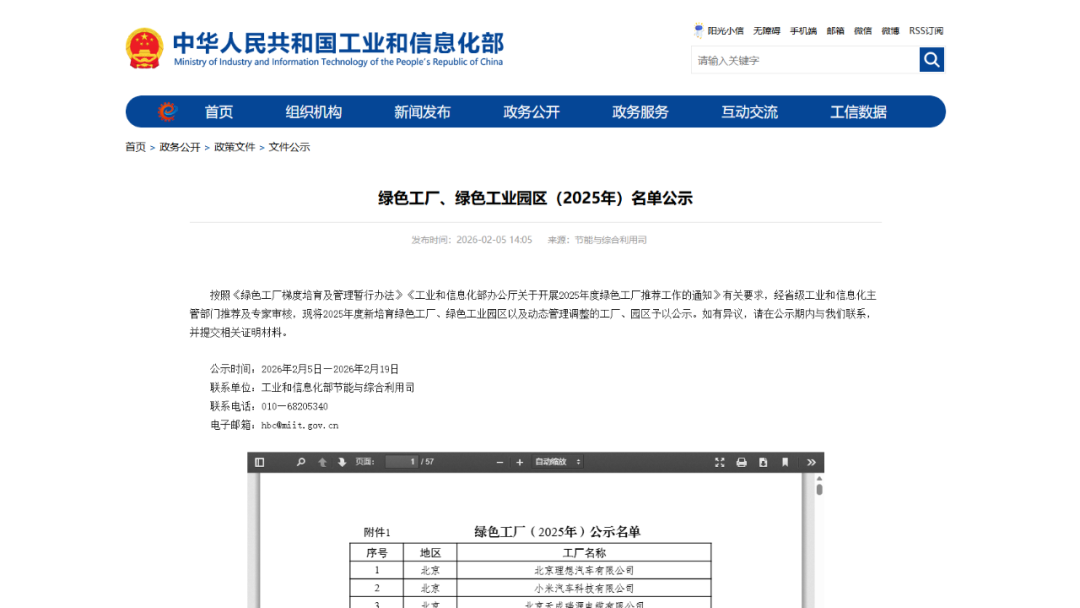Switch PDF to presentation fullscreen mode
Image resolution: width=1080 pixels, height=608 pixels.
(719, 462)
